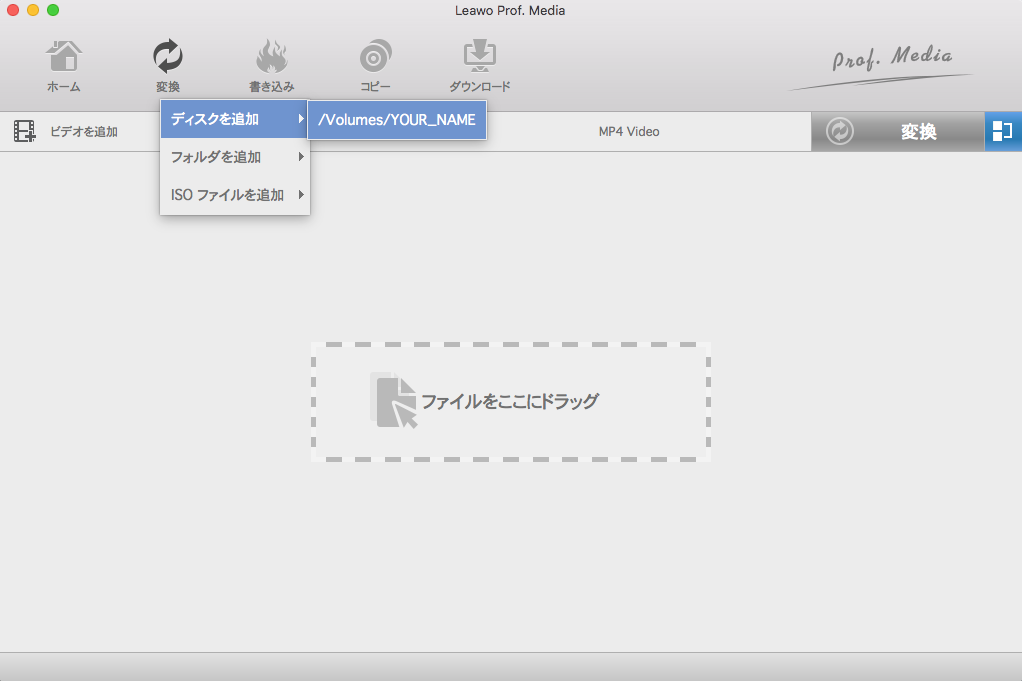The height and width of the screenshot is (681, 1022).
Task: Open the 書き込み (Burn) module
Action: (272, 66)
